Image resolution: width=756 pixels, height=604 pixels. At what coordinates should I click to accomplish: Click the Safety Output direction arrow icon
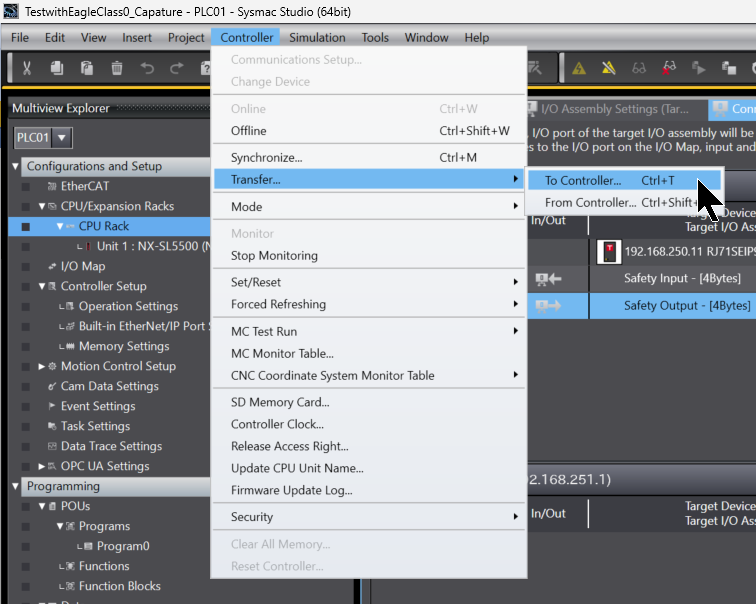[549, 306]
